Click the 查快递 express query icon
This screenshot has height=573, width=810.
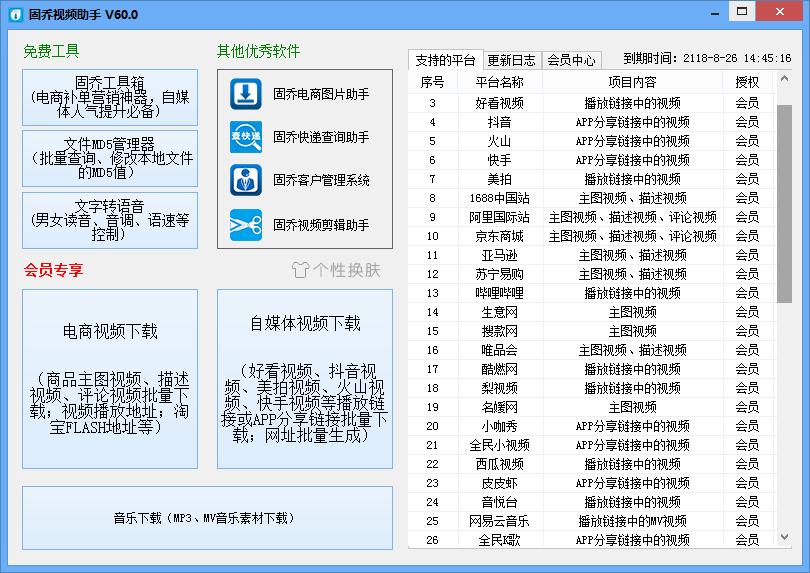[x=246, y=137]
